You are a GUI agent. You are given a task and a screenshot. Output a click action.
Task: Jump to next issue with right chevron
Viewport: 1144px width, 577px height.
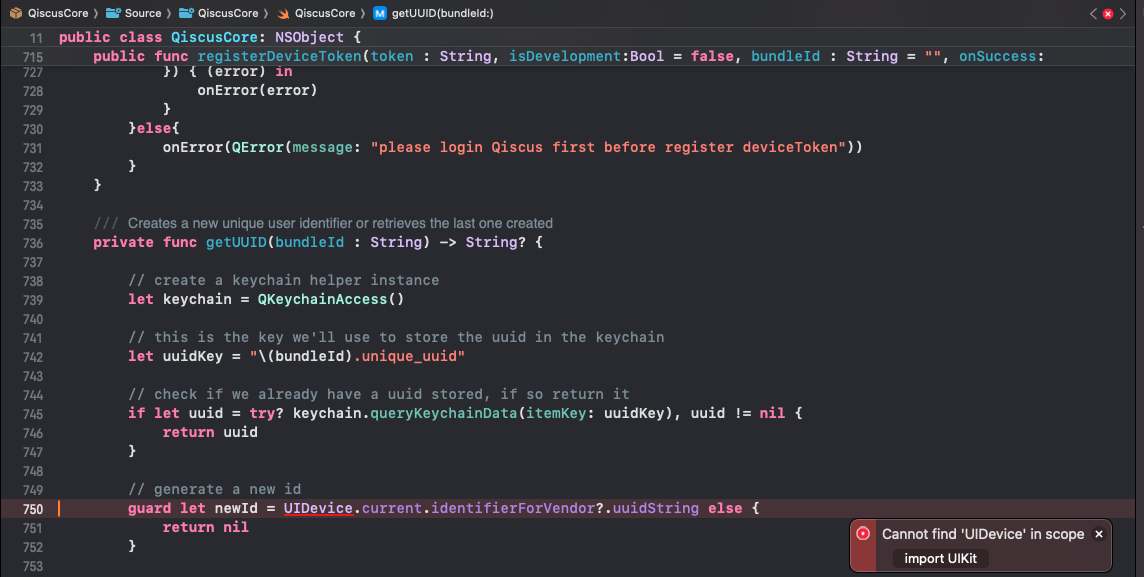coord(1124,13)
